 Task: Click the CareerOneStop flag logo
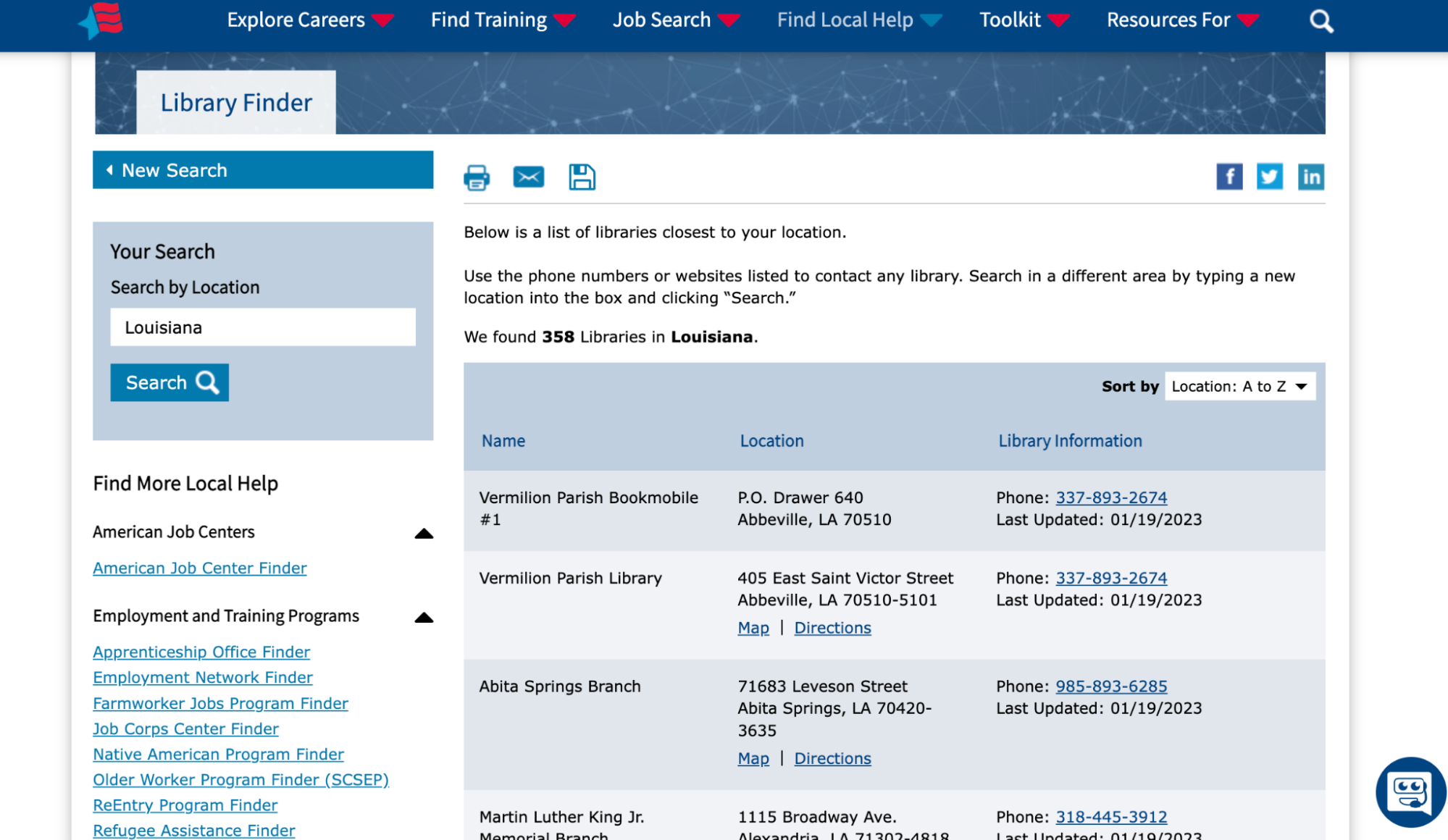(x=102, y=20)
